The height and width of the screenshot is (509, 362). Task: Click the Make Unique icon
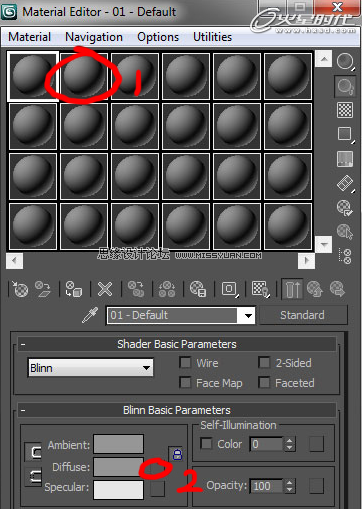click(x=167, y=289)
